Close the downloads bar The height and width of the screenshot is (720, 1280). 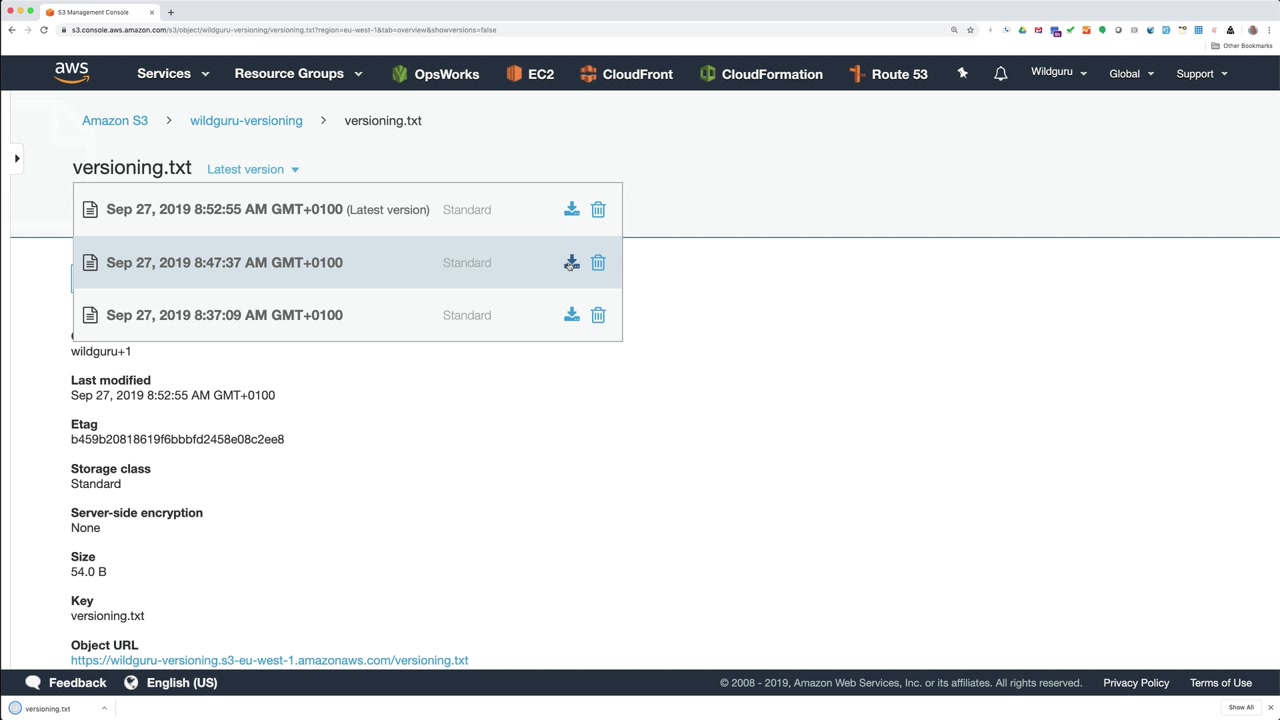pos(1270,708)
